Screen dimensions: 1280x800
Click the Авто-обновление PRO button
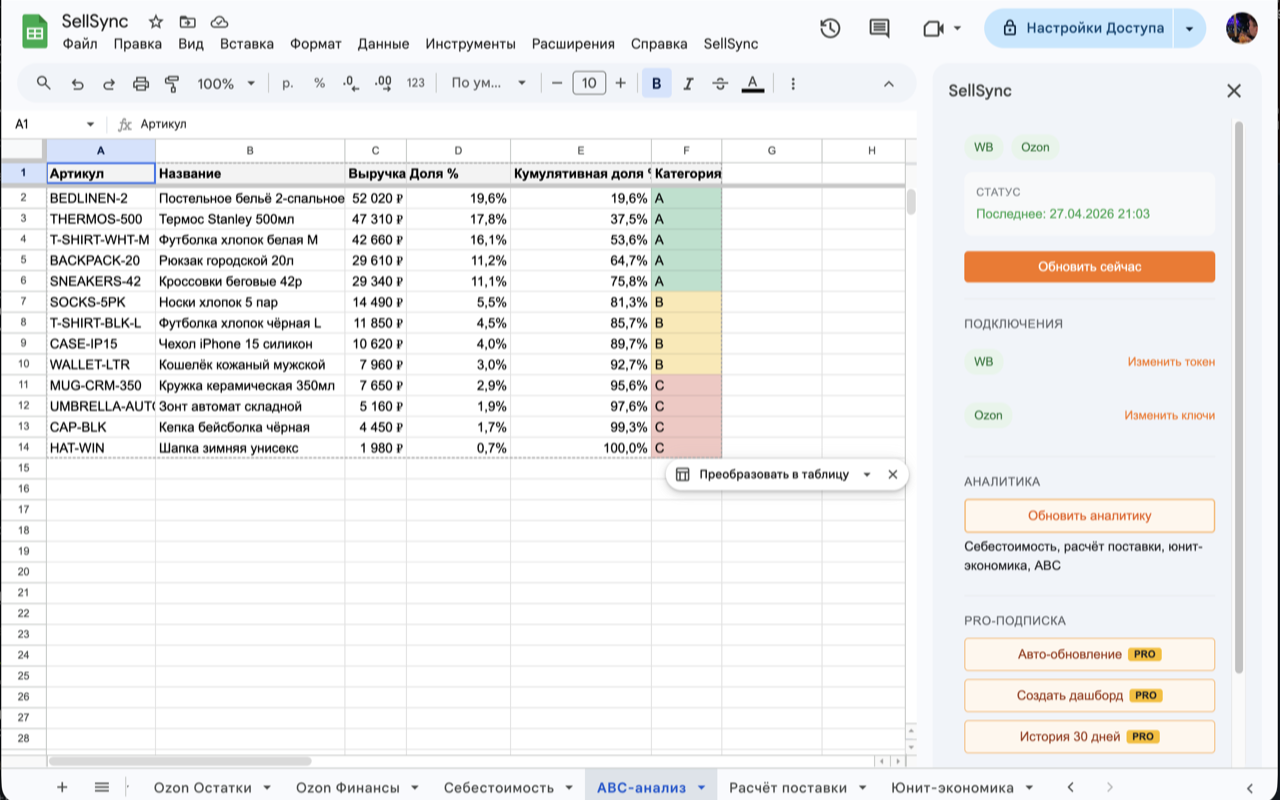point(1089,654)
